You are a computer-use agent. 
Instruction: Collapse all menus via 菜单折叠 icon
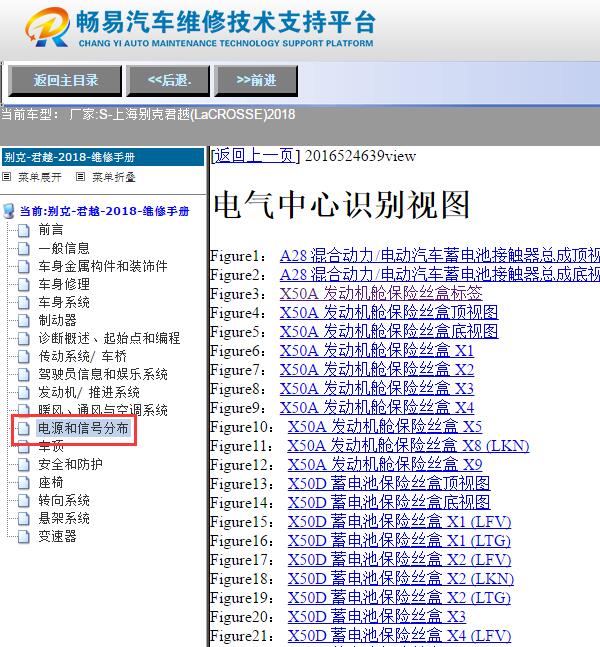coord(80,177)
